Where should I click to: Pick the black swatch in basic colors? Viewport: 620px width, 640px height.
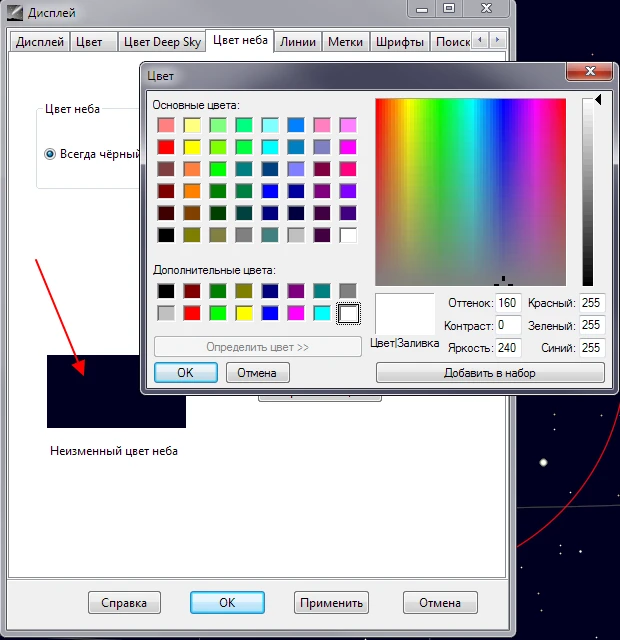coord(166,236)
